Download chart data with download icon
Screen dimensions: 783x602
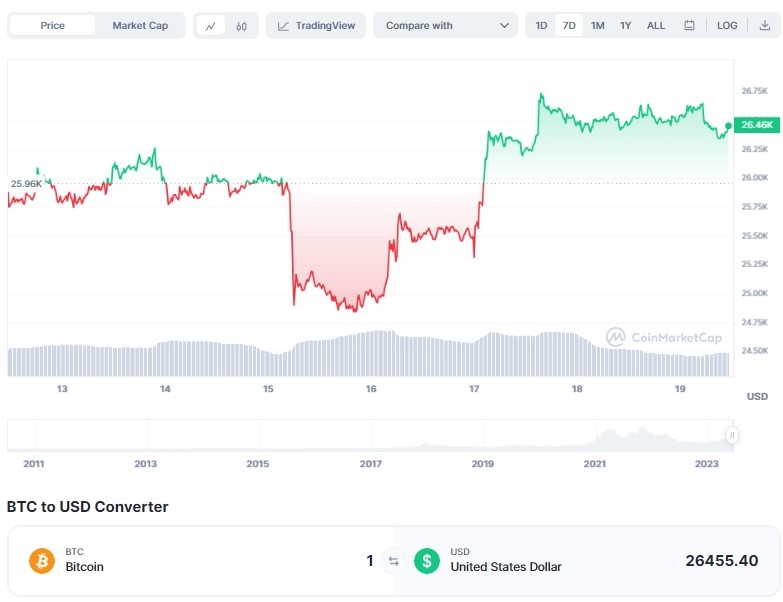coord(765,25)
